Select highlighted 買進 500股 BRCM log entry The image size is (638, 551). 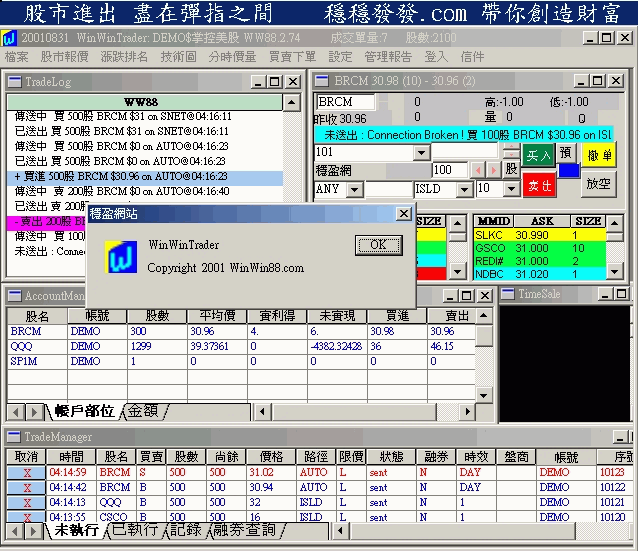pos(145,177)
